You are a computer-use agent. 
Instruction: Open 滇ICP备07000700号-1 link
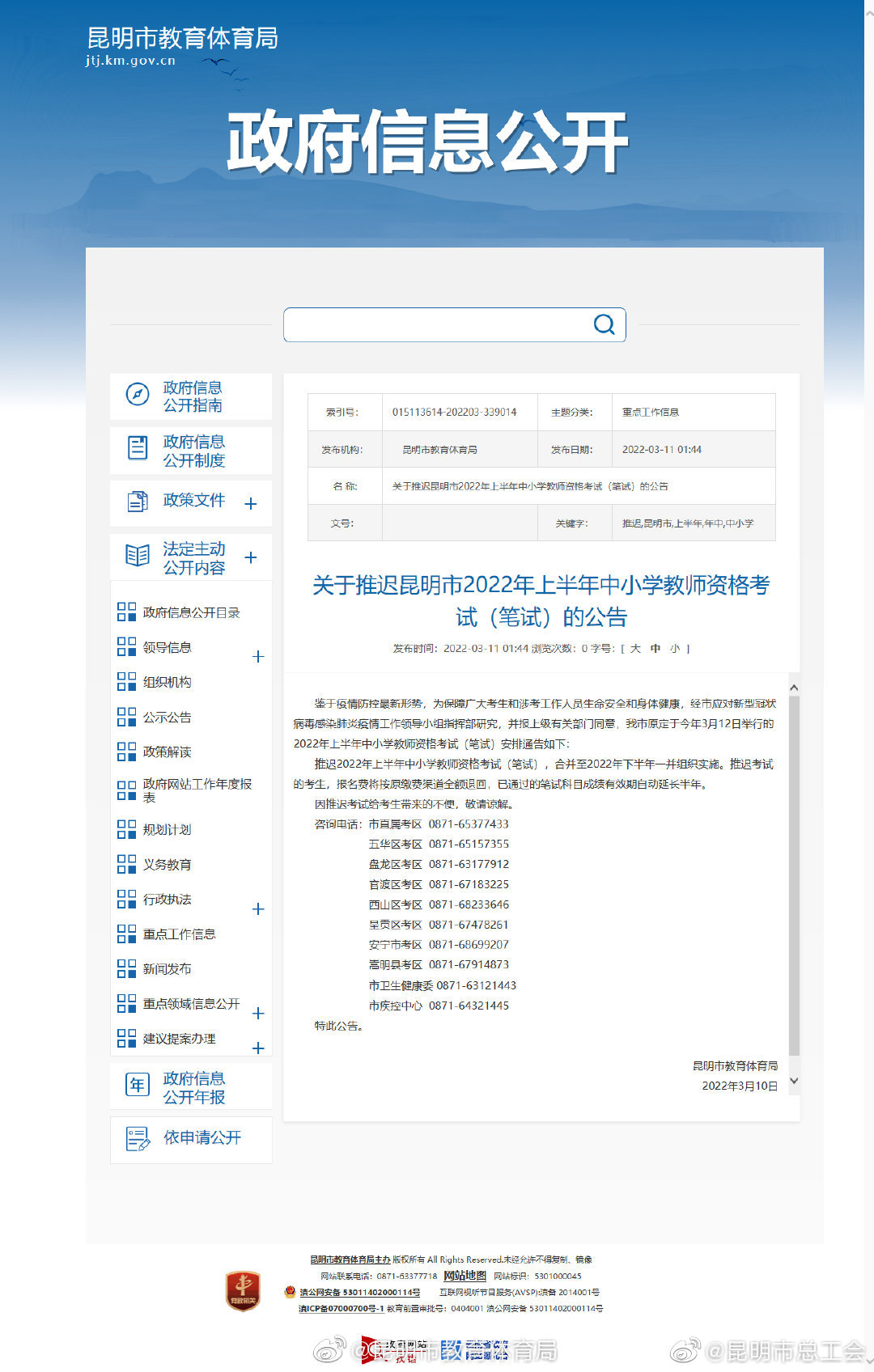pyautogui.click(x=341, y=1309)
